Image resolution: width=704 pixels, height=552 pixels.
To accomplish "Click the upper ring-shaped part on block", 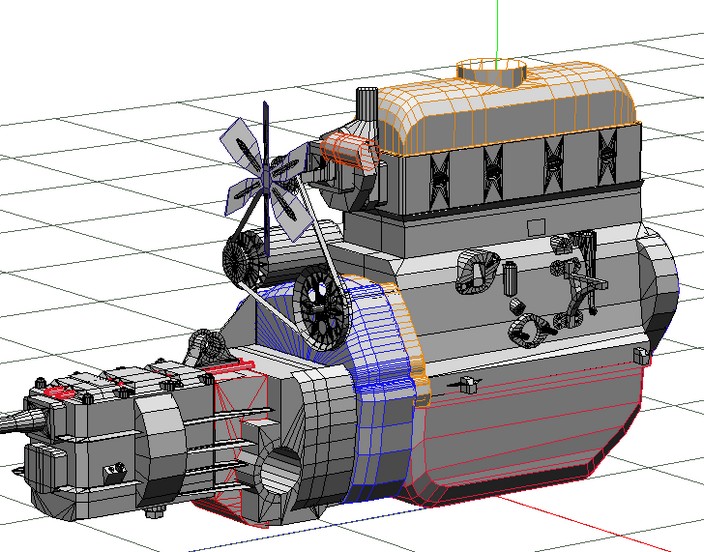I will tap(476, 272).
